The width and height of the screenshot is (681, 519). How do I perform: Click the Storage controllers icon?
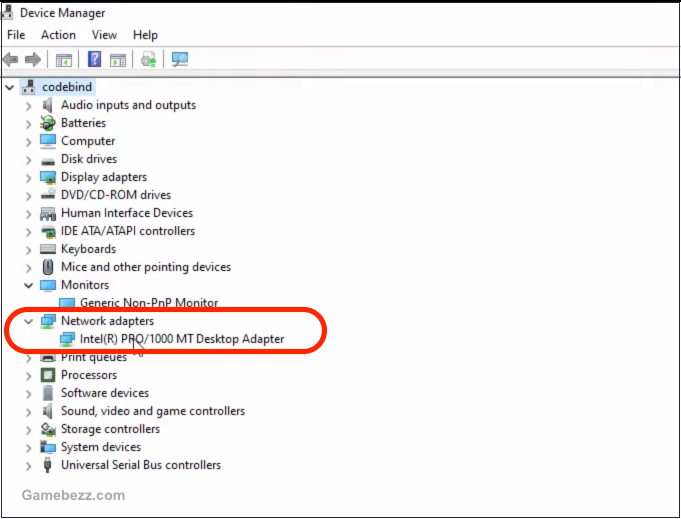(48, 429)
